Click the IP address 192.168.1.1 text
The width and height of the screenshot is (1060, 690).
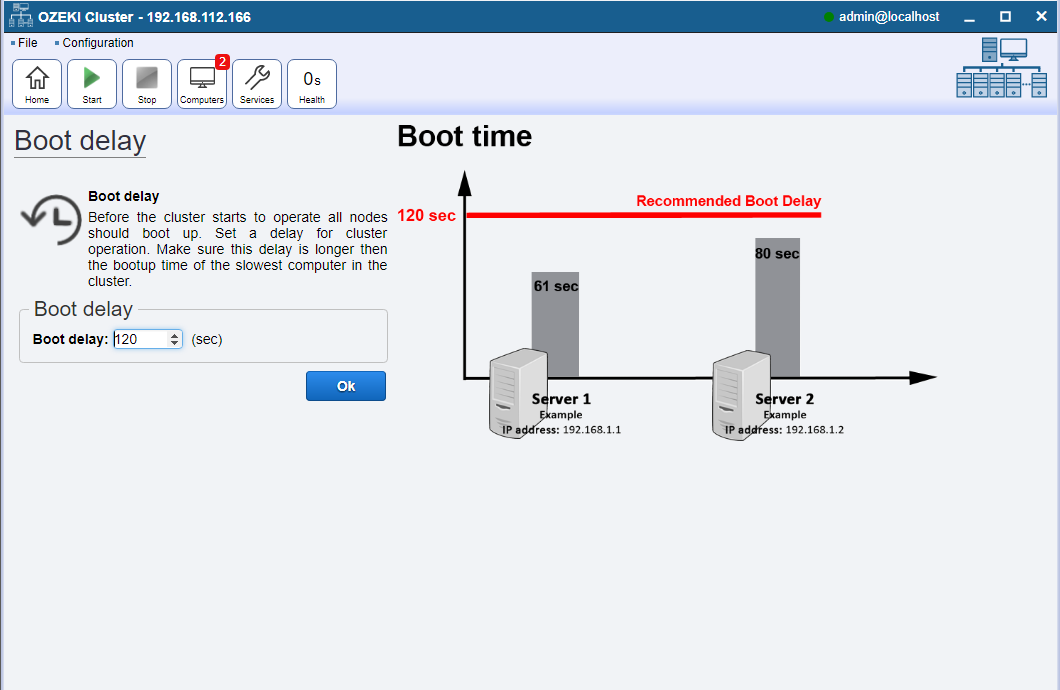click(x=561, y=430)
